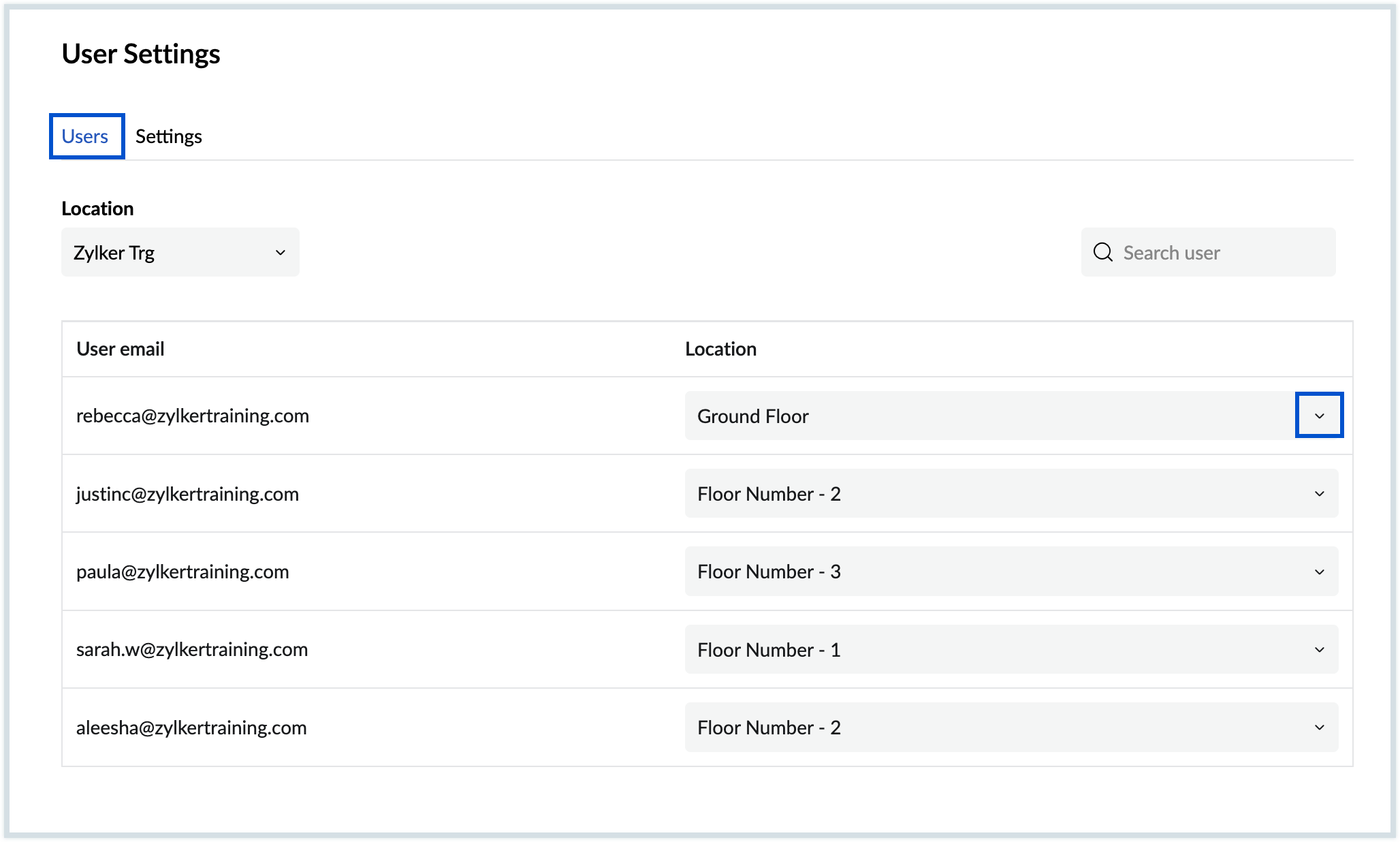Click the User email column header
The width and height of the screenshot is (1400, 842).
coord(121,349)
